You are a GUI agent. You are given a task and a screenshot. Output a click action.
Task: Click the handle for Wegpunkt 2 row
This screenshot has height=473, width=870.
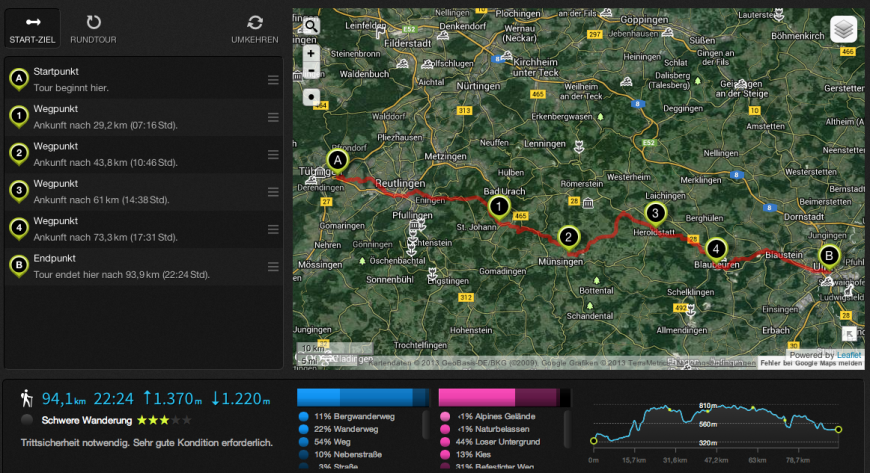pos(273,154)
